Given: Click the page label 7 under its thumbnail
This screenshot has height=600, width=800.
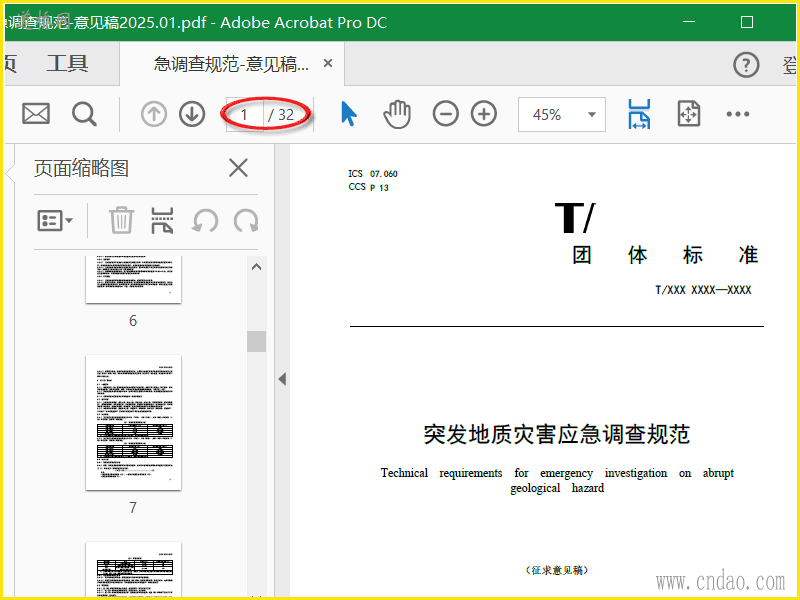Looking at the screenshot, I should pyautogui.click(x=133, y=507).
